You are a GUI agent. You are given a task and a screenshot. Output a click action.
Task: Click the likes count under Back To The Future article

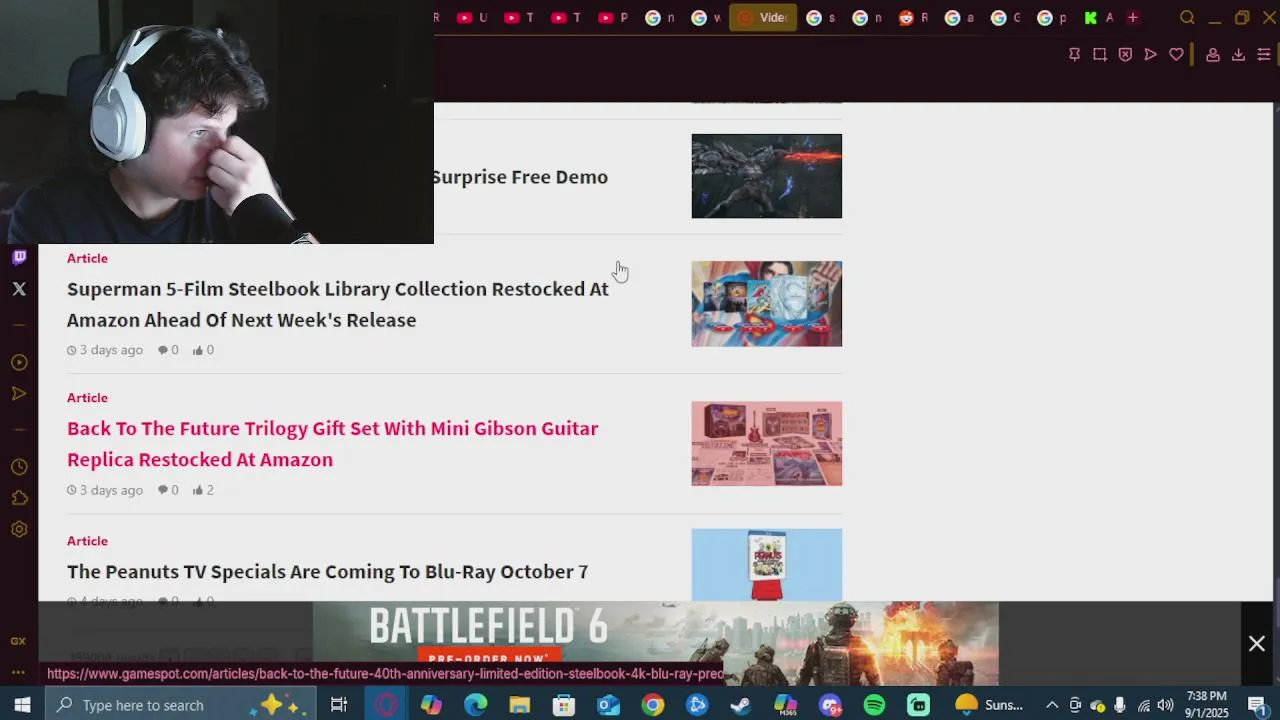203,490
